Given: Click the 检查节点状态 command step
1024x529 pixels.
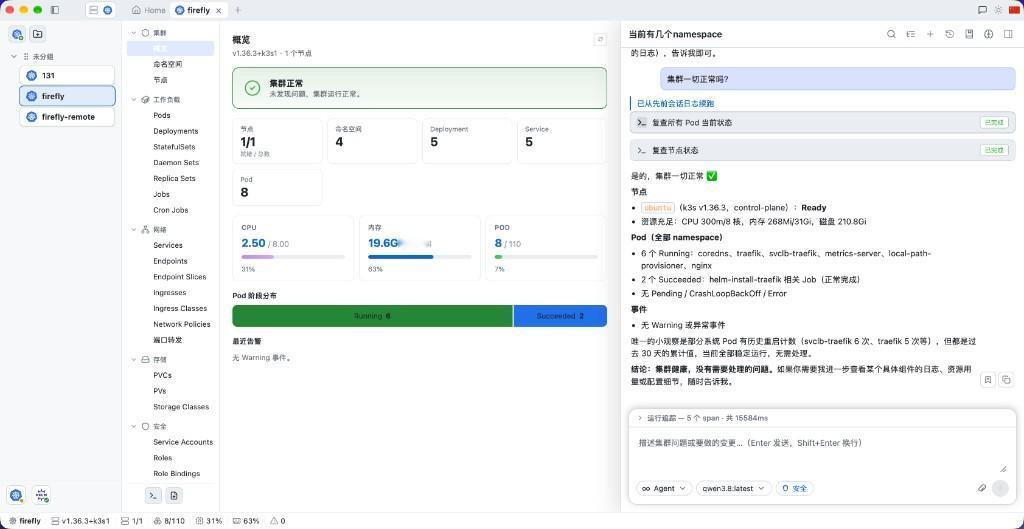Looking at the screenshot, I should pyautogui.click(x=822, y=150).
